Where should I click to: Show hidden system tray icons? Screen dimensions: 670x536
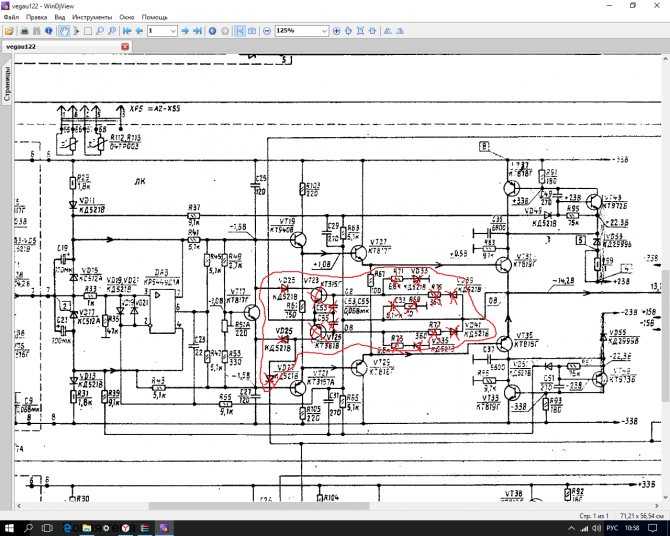[x=572, y=529]
